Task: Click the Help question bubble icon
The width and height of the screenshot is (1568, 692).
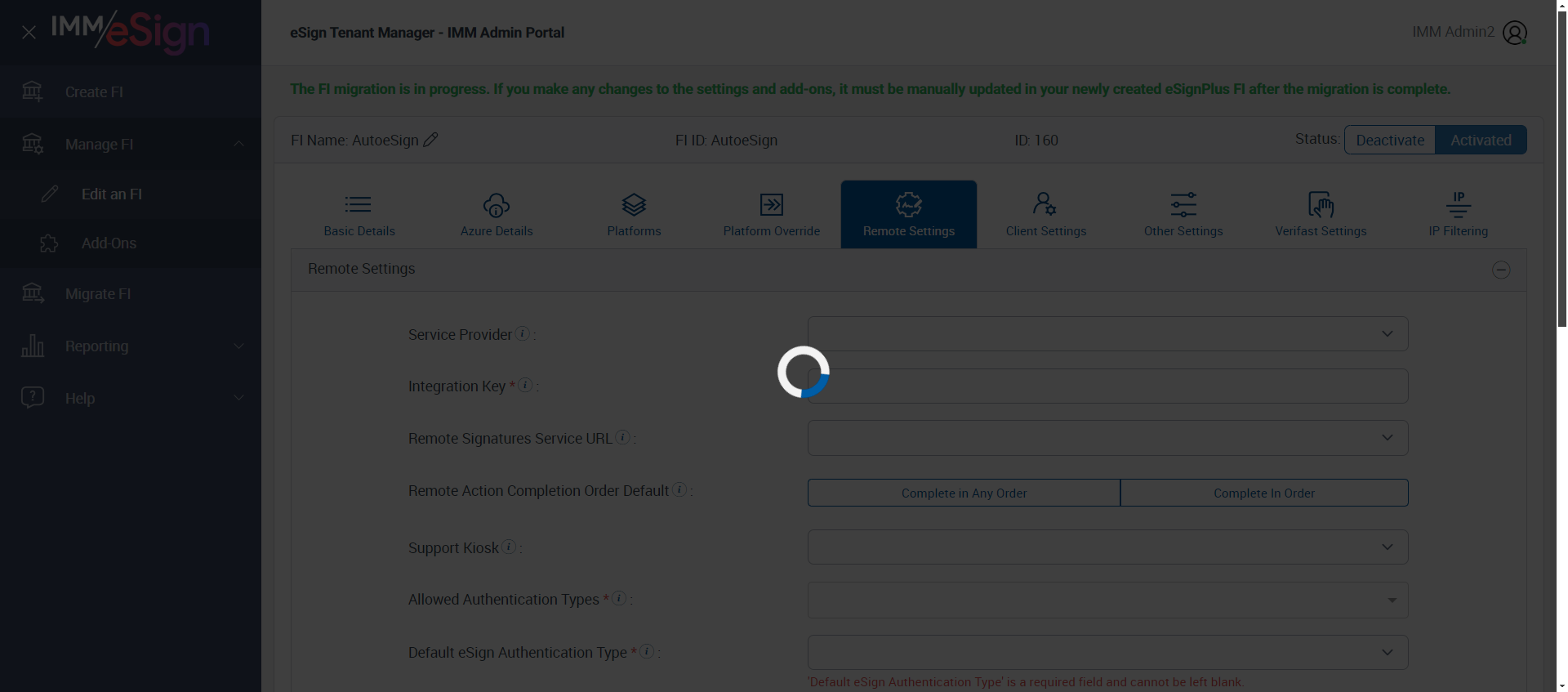Action: click(x=33, y=398)
